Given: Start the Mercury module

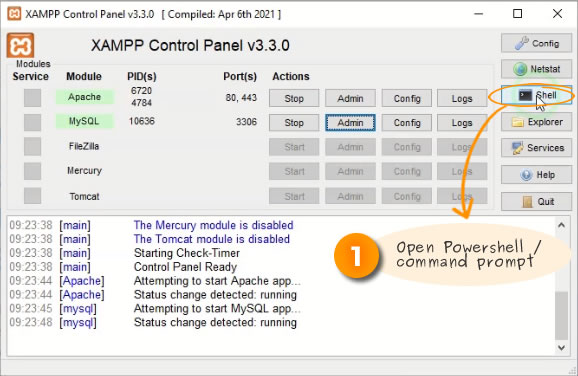Looking at the screenshot, I should 294,171.
